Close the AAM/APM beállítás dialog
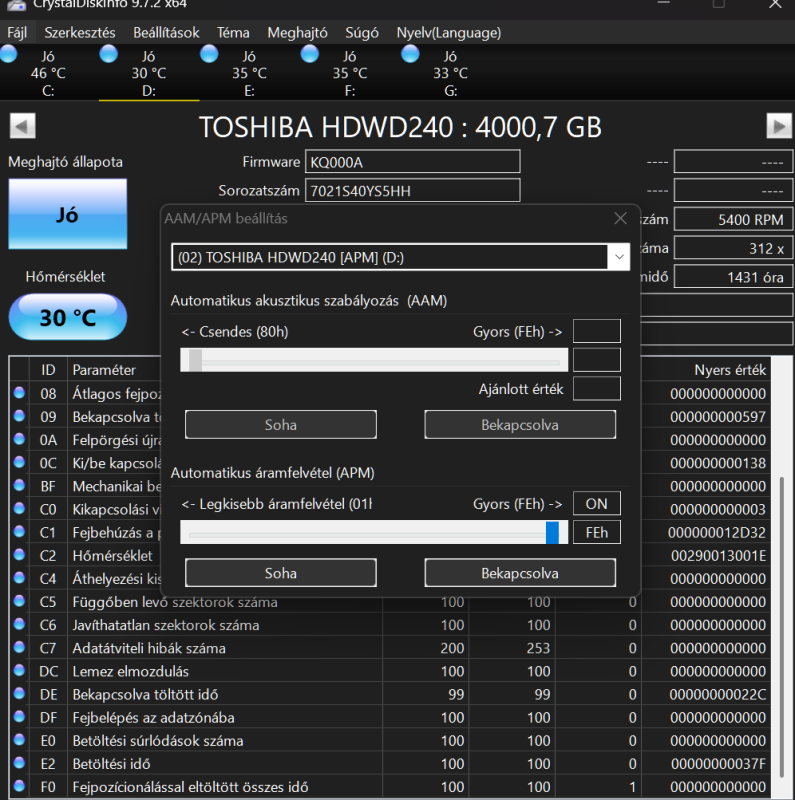 (x=620, y=218)
